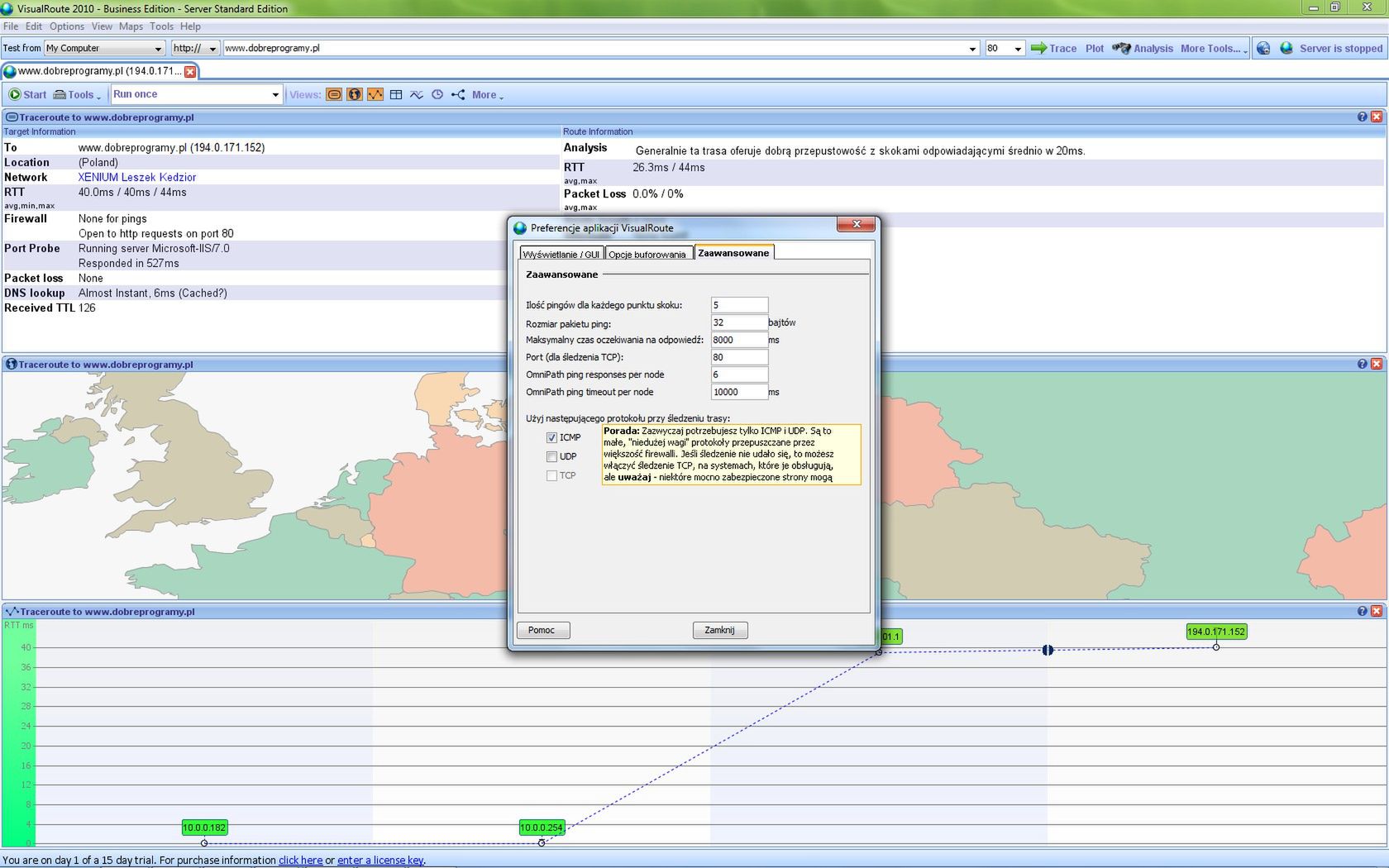Viewport: 1389px width, 868px height.
Task: Enable the TCP protocol checkbox
Action: tap(551, 475)
